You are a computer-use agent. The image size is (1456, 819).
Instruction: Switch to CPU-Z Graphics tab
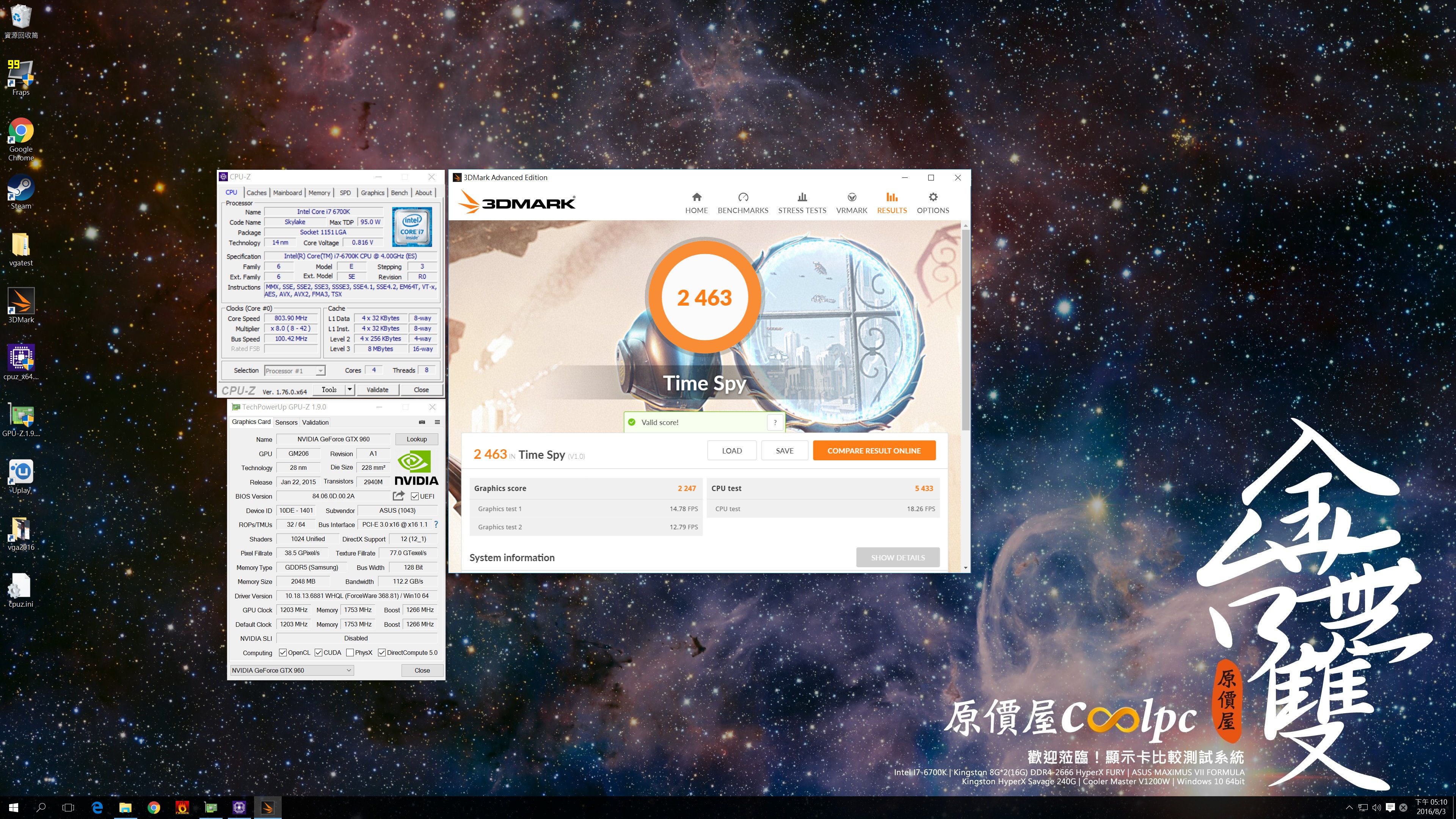[372, 193]
